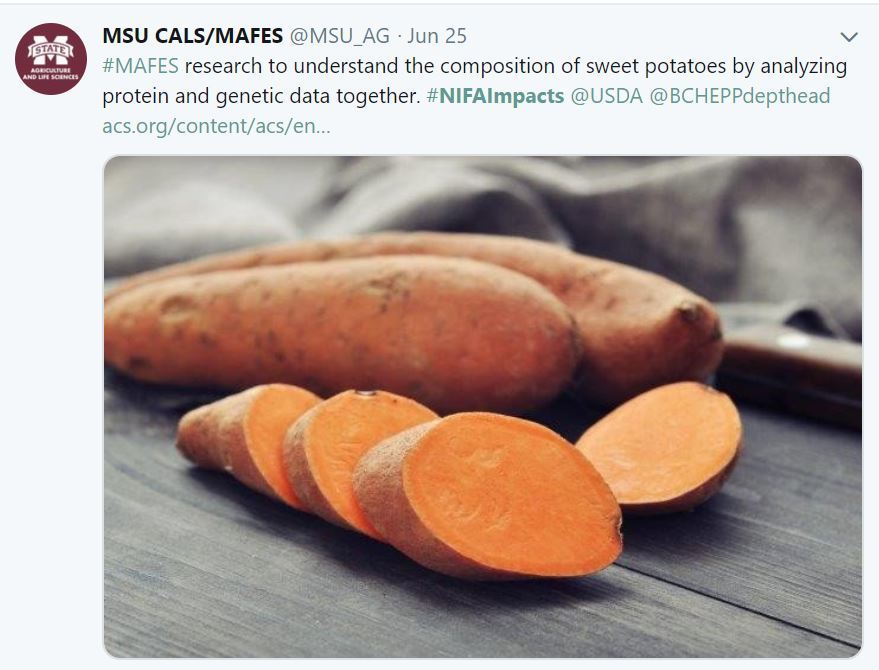Screen dimensions: 879x670
Task: Follow the acs.org article link
Action: (x=216, y=127)
